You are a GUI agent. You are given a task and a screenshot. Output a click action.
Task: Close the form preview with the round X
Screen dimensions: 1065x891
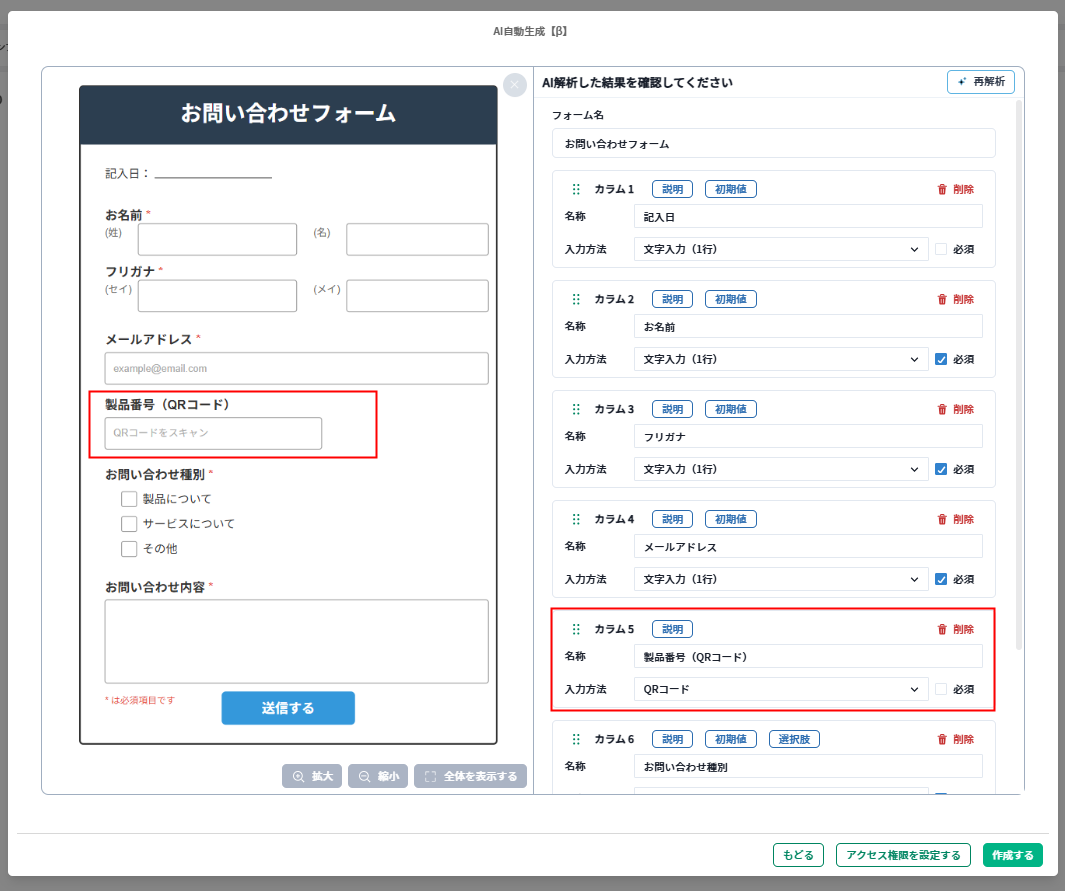tap(515, 85)
